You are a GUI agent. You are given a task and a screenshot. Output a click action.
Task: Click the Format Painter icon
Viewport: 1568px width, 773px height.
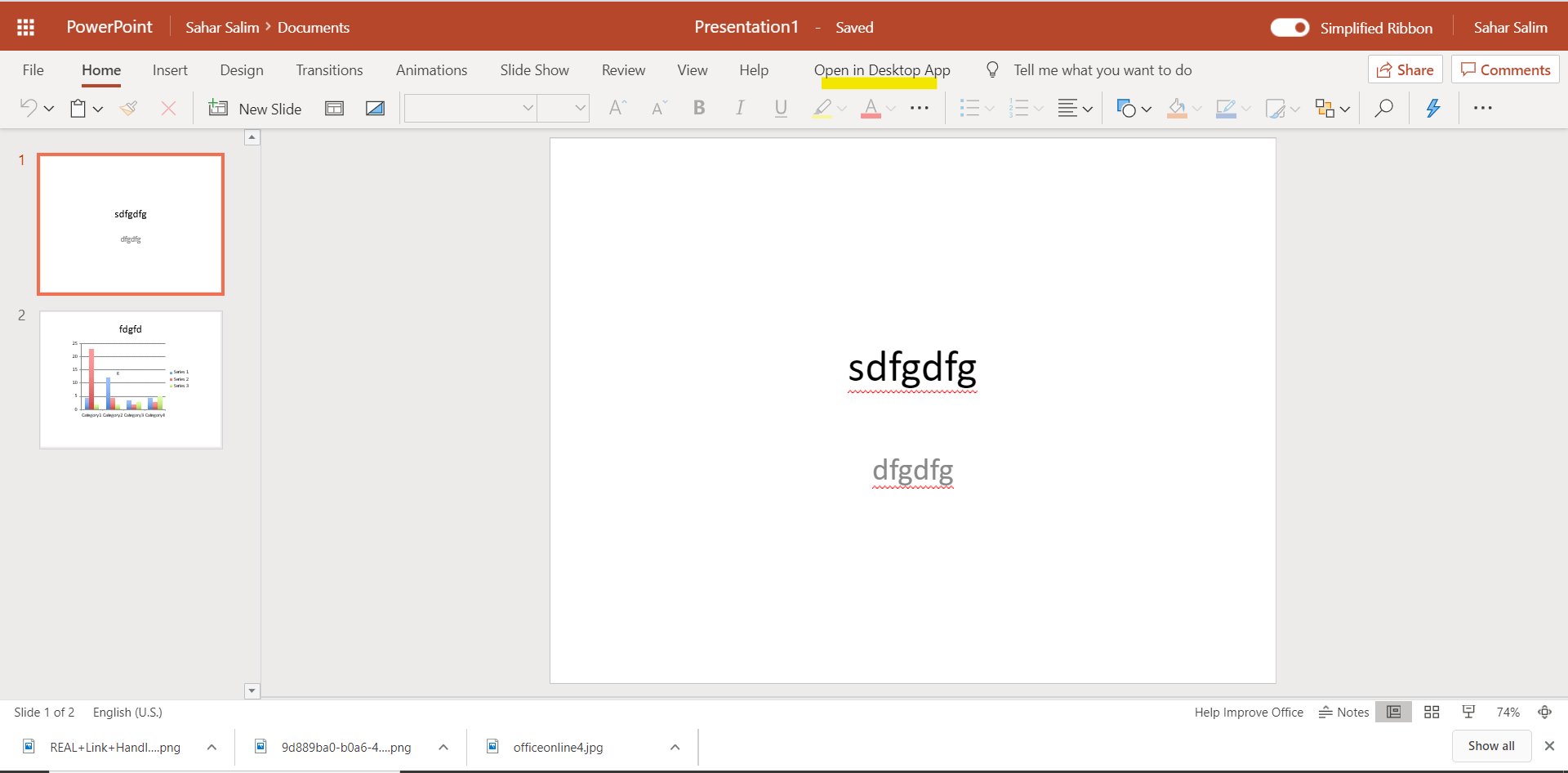pyautogui.click(x=128, y=108)
